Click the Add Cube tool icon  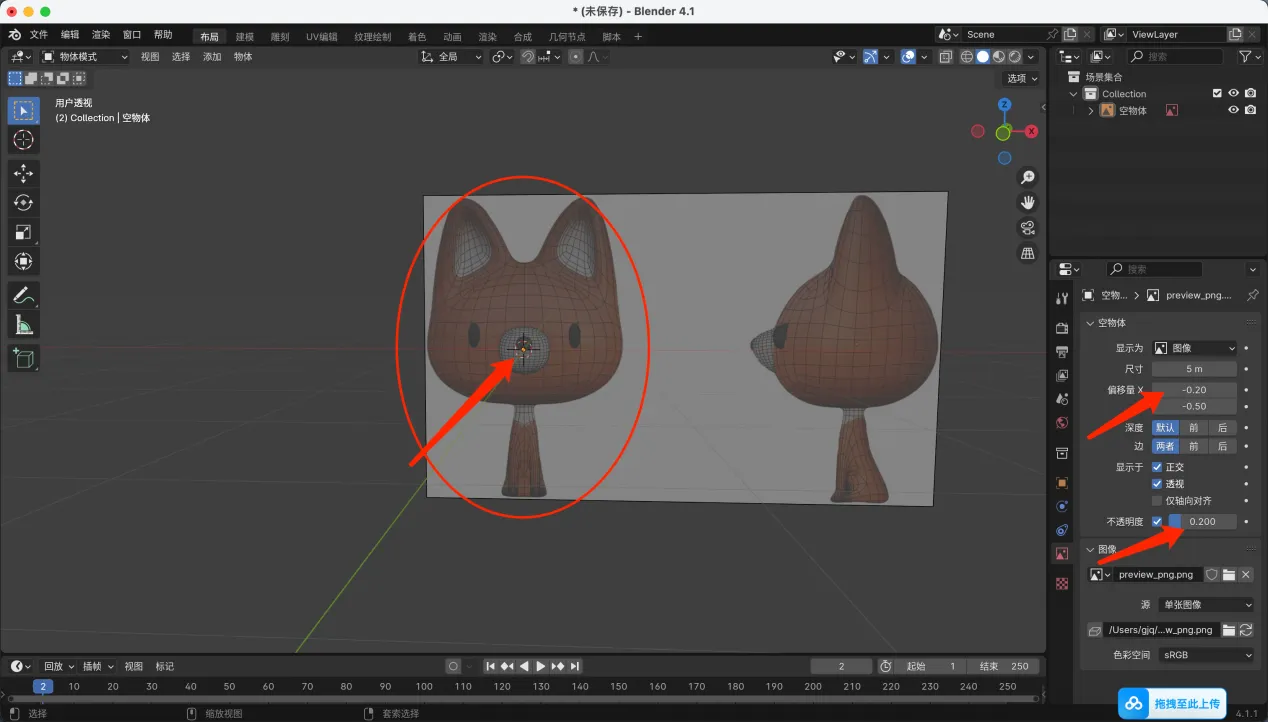(23, 358)
